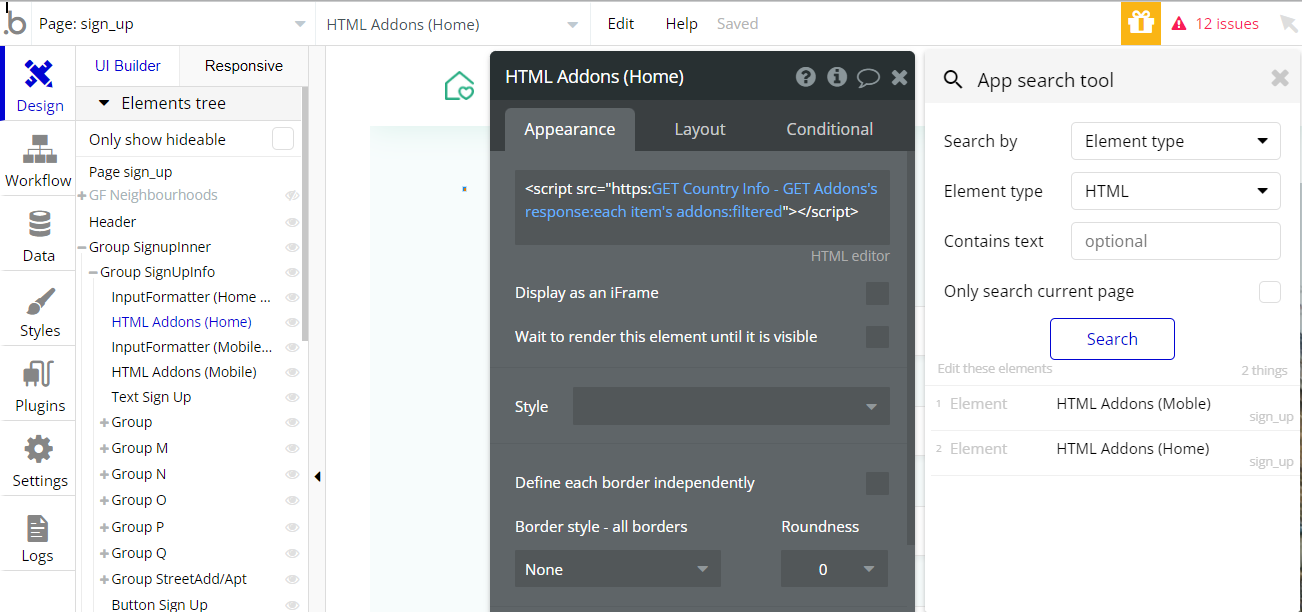Open the Help menu
The width and height of the screenshot is (1302, 612).
point(681,24)
